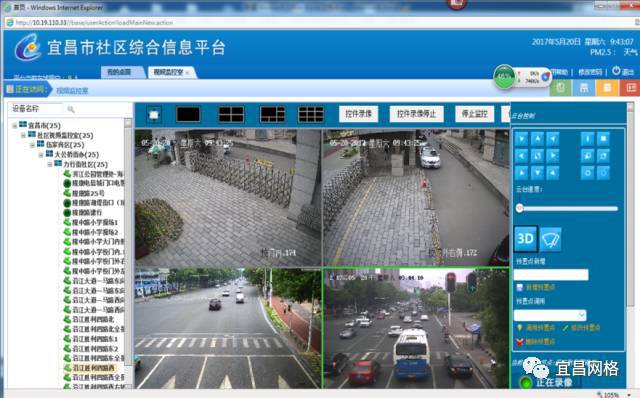Choose the four-window grid layout icon
Viewport: 640px width, 398px height.
tap(231, 114)
